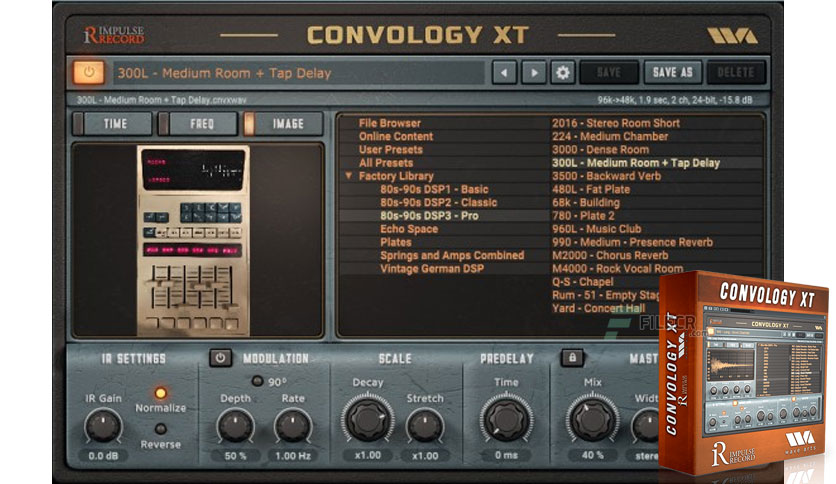Select preset 3500 - Backward Verb
The width and height of the screenshot is (836, 484).
pos(606,176)
